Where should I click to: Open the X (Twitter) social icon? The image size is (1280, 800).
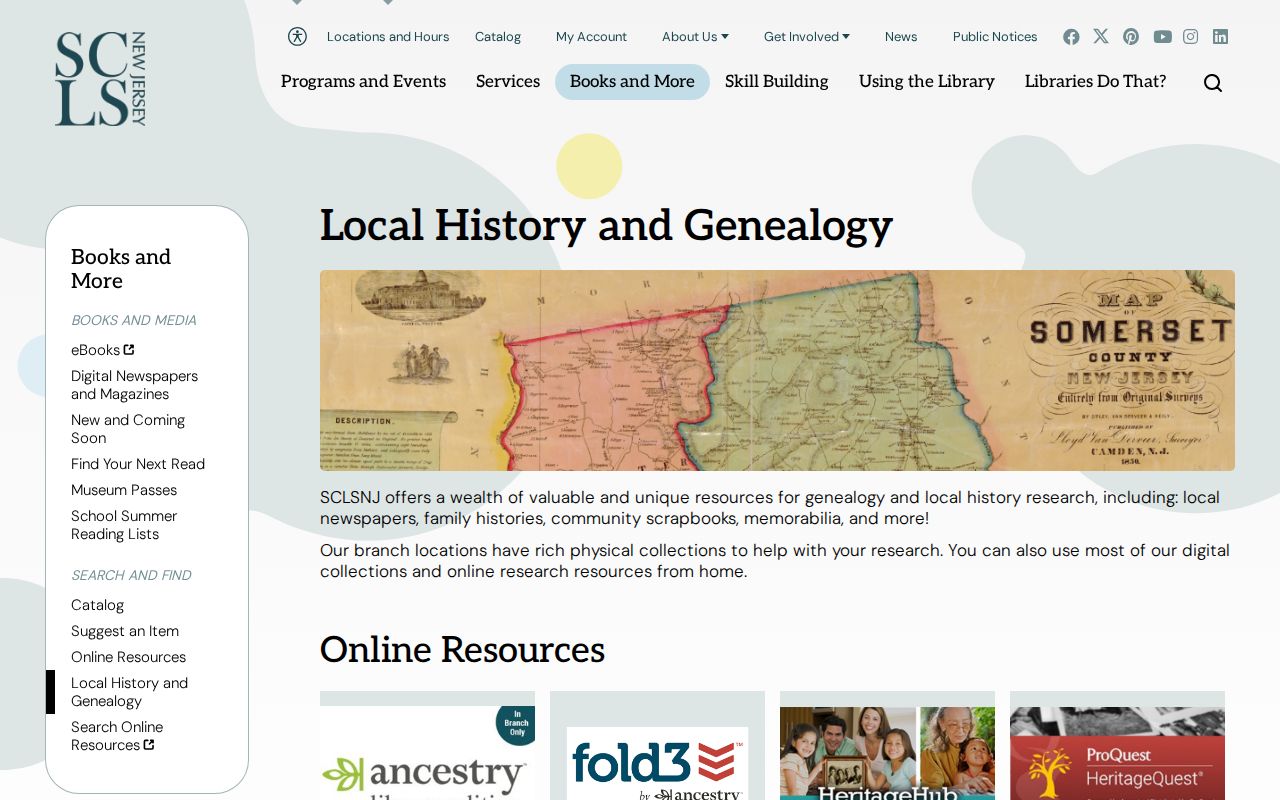(1101, 37)
